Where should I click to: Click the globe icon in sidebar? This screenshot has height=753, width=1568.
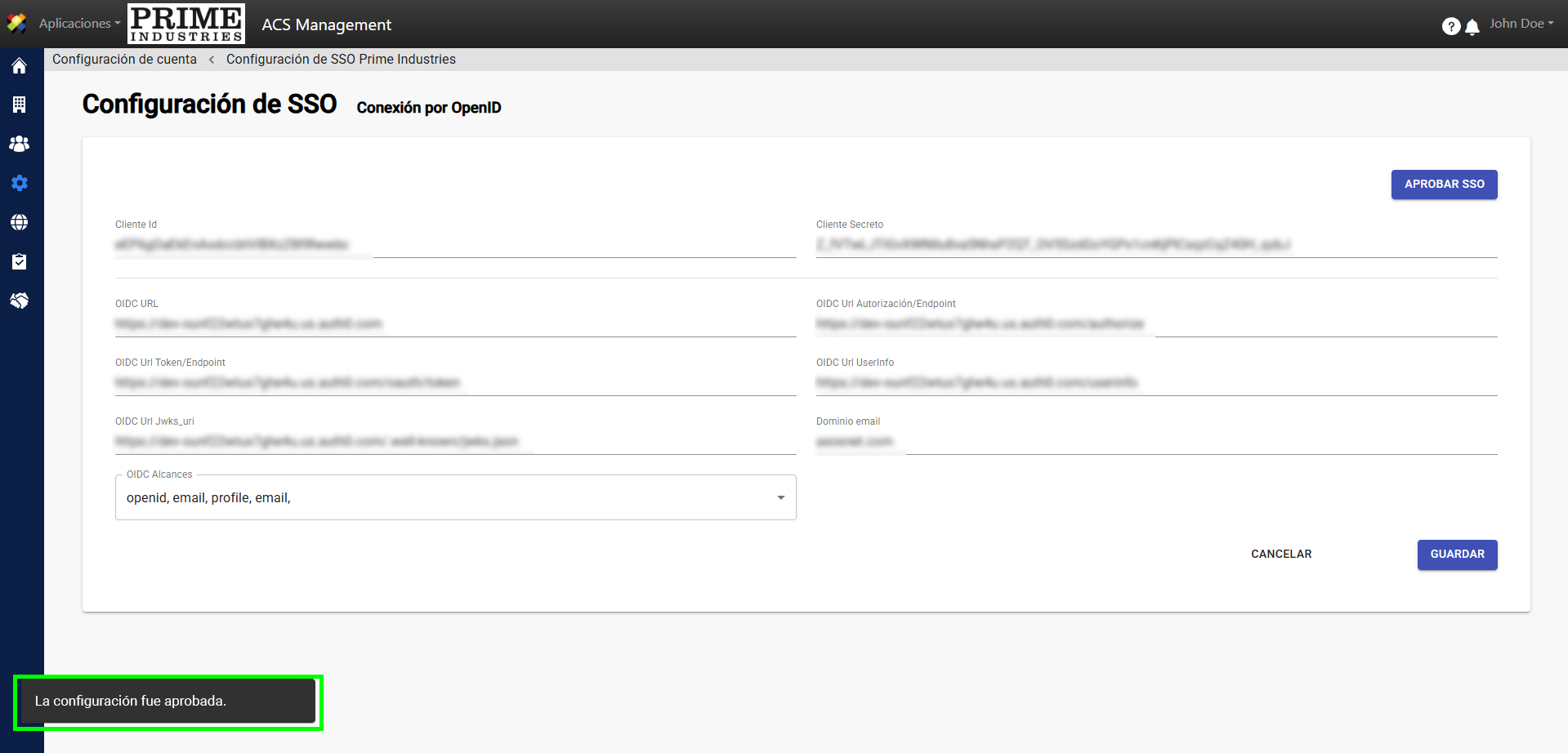(x=20, y=222)
